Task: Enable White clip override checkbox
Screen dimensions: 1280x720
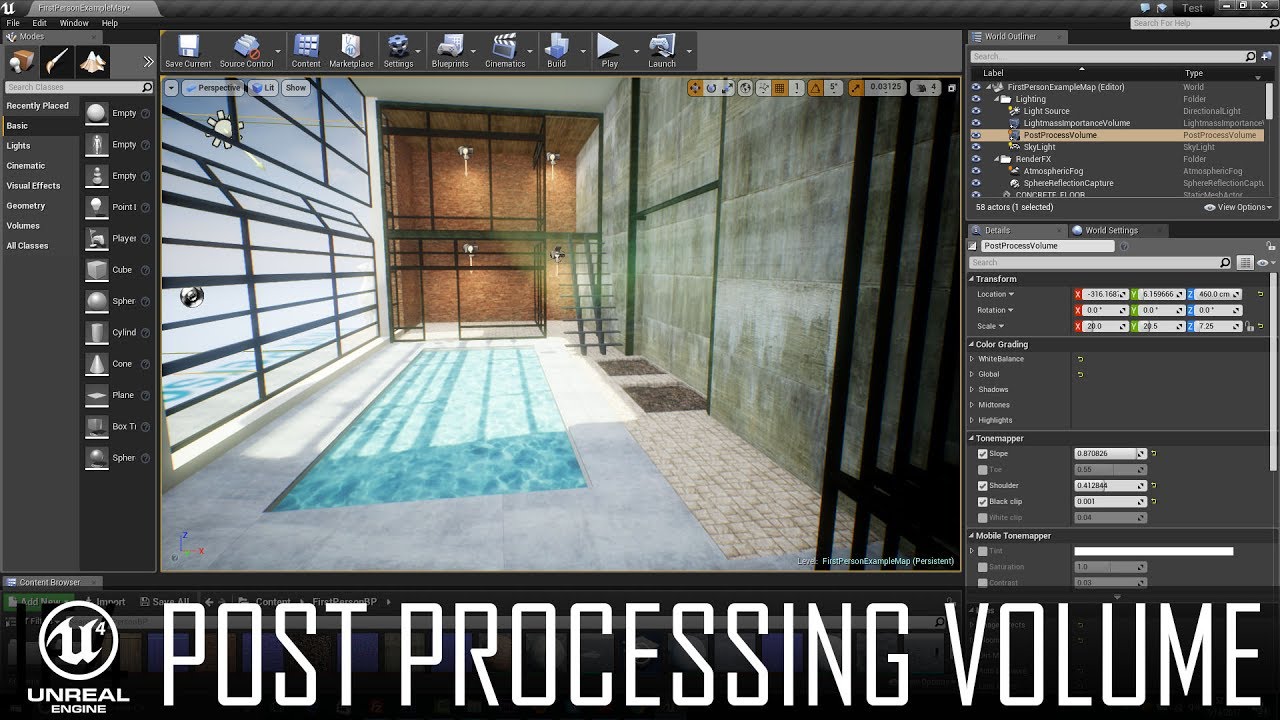Action: click(x=982, y=518)
